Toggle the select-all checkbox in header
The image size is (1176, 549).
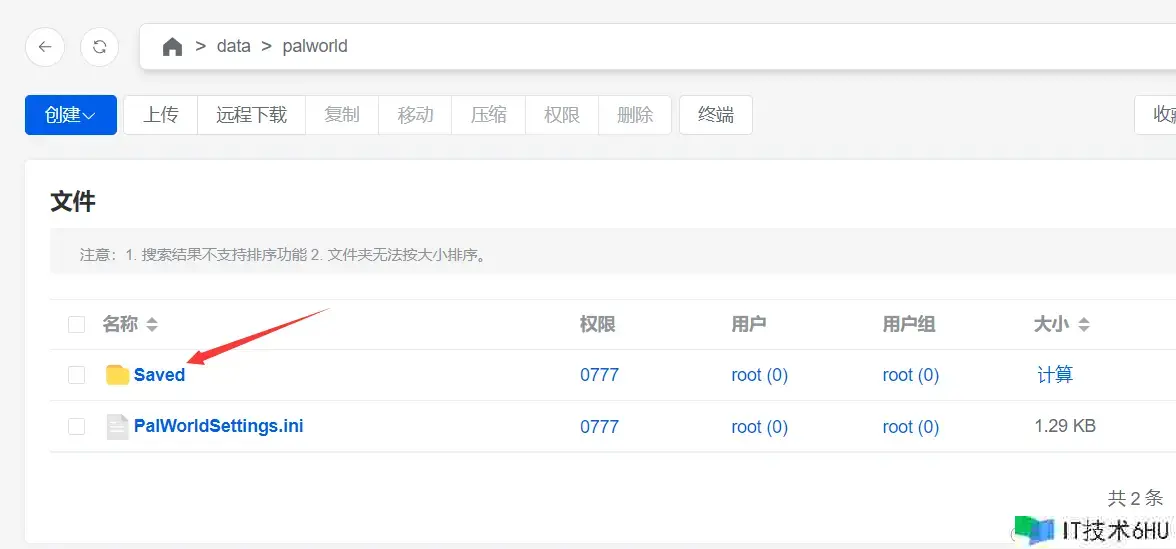pos(77,325)
